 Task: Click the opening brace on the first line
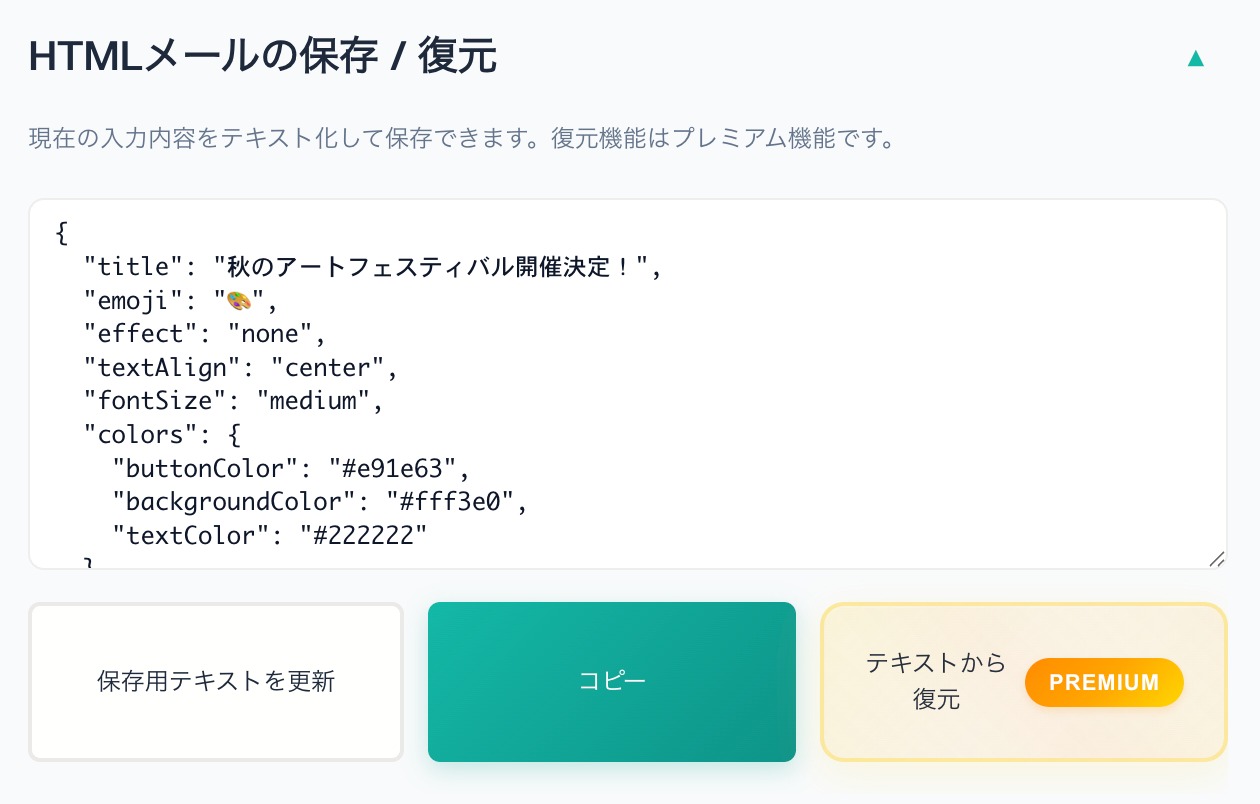point(62,233)
